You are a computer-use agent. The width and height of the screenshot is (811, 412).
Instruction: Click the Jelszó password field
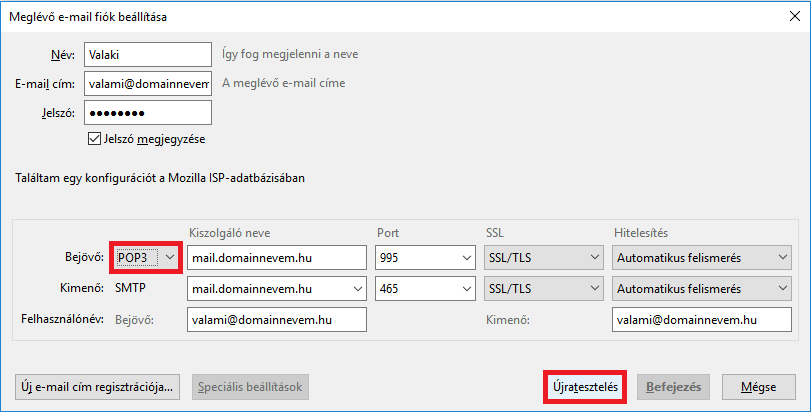[x=148, y=113]
